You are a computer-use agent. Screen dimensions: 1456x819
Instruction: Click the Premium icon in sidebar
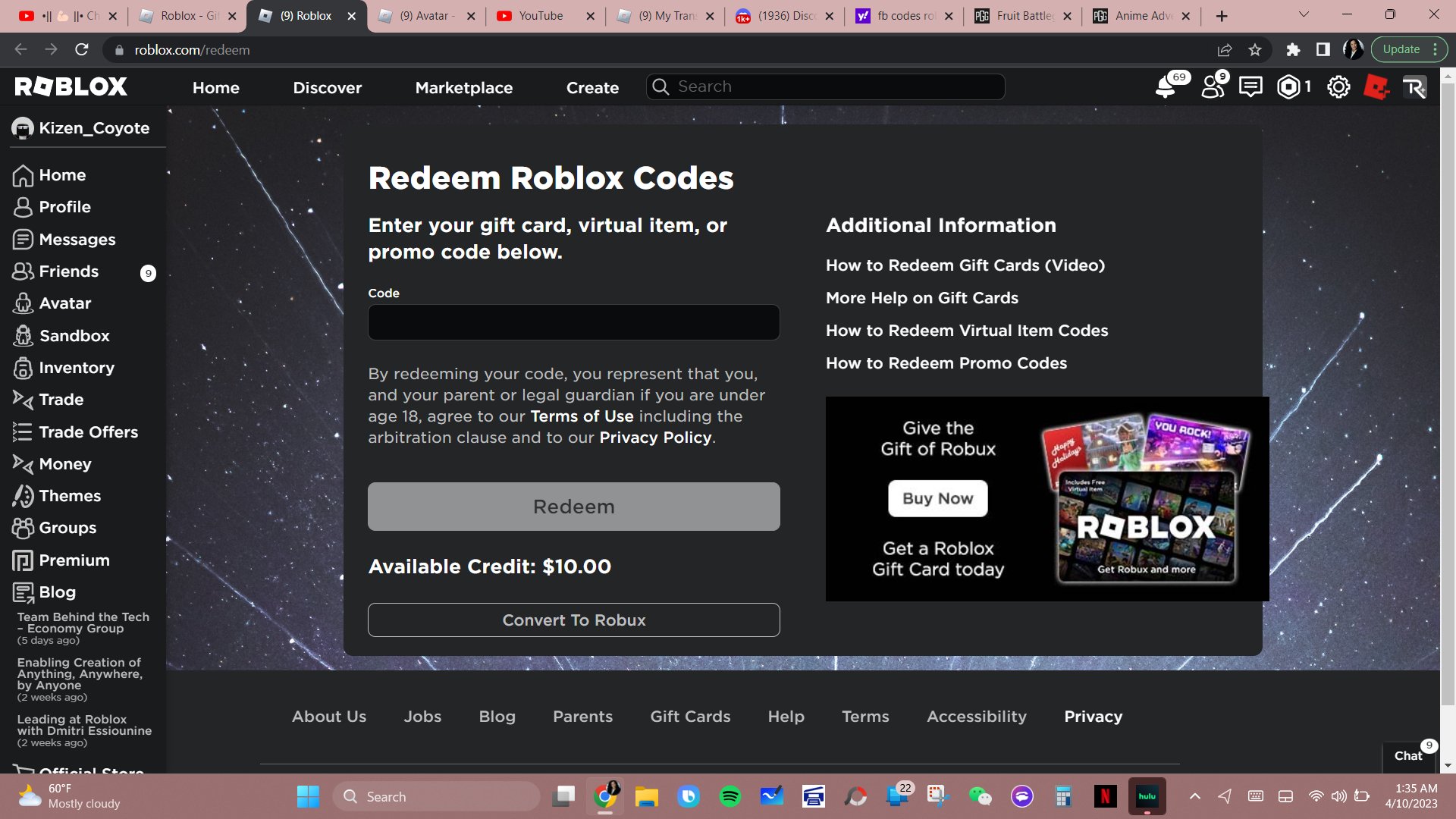point(22,560)
